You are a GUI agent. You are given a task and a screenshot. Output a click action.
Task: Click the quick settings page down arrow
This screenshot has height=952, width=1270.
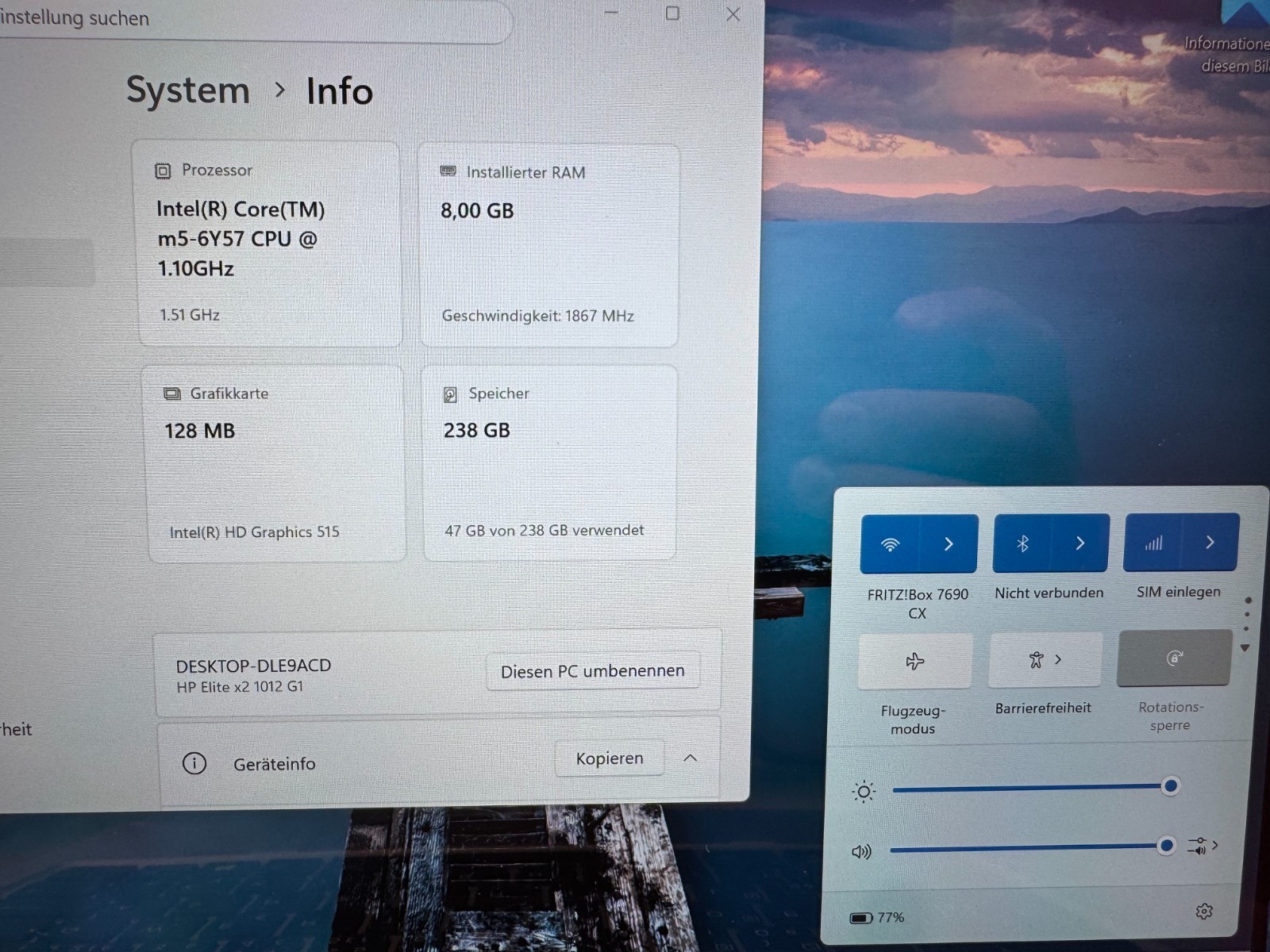(1245, 648)
